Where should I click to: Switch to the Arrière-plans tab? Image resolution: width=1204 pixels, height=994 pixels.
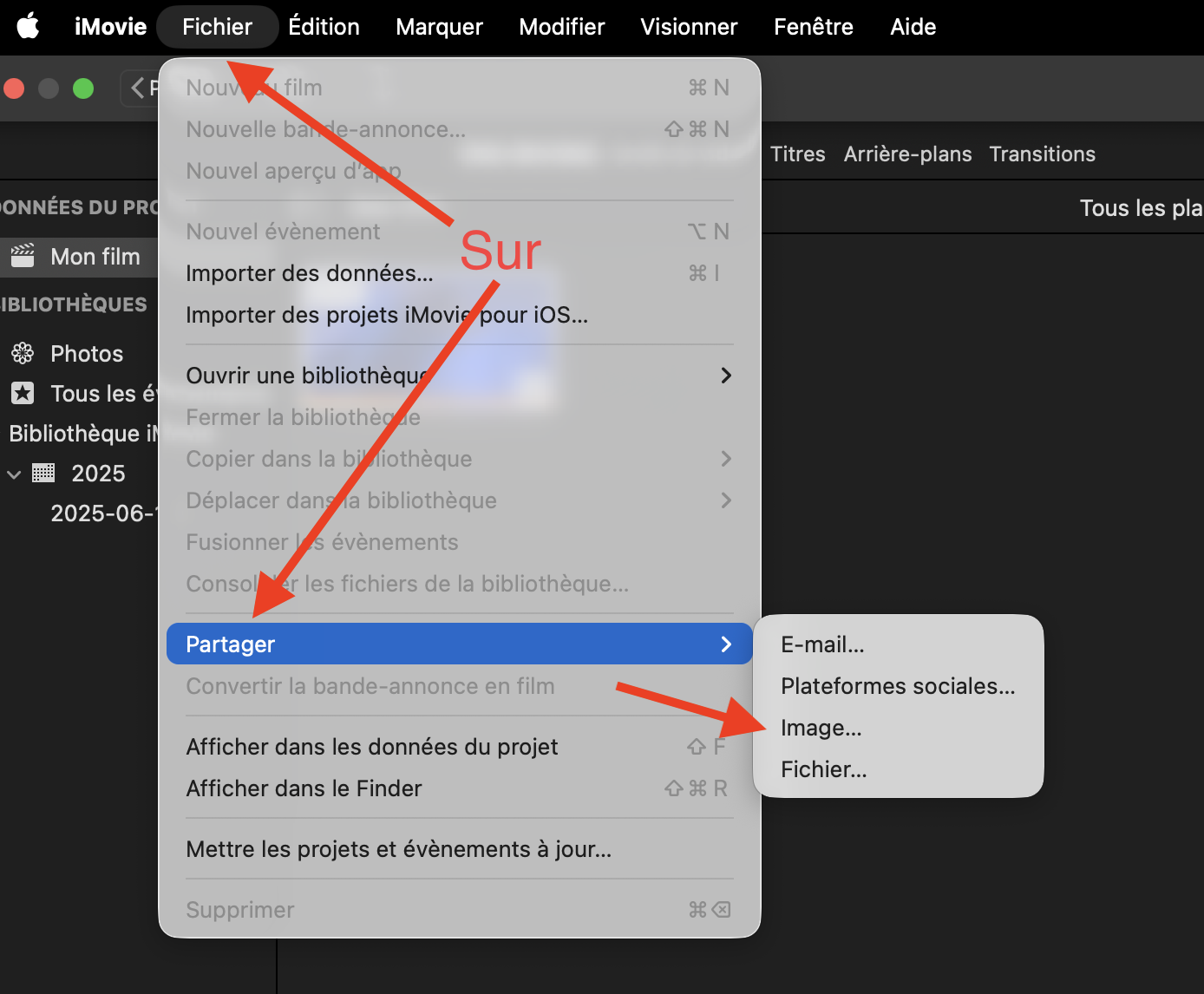coord(907,154)
